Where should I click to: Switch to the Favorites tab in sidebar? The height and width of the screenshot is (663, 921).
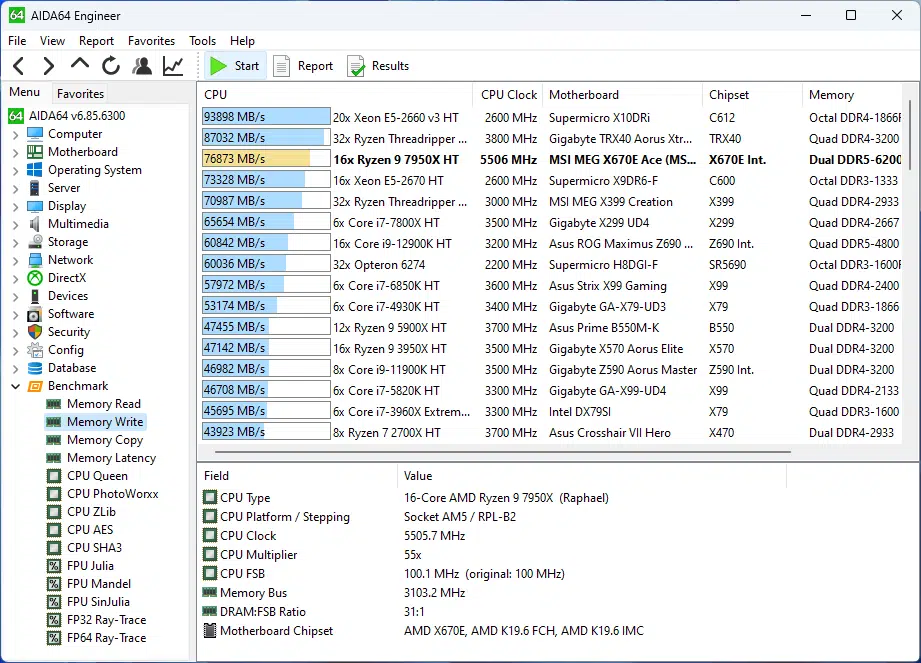pyautogui.click(x=80, y=93)
